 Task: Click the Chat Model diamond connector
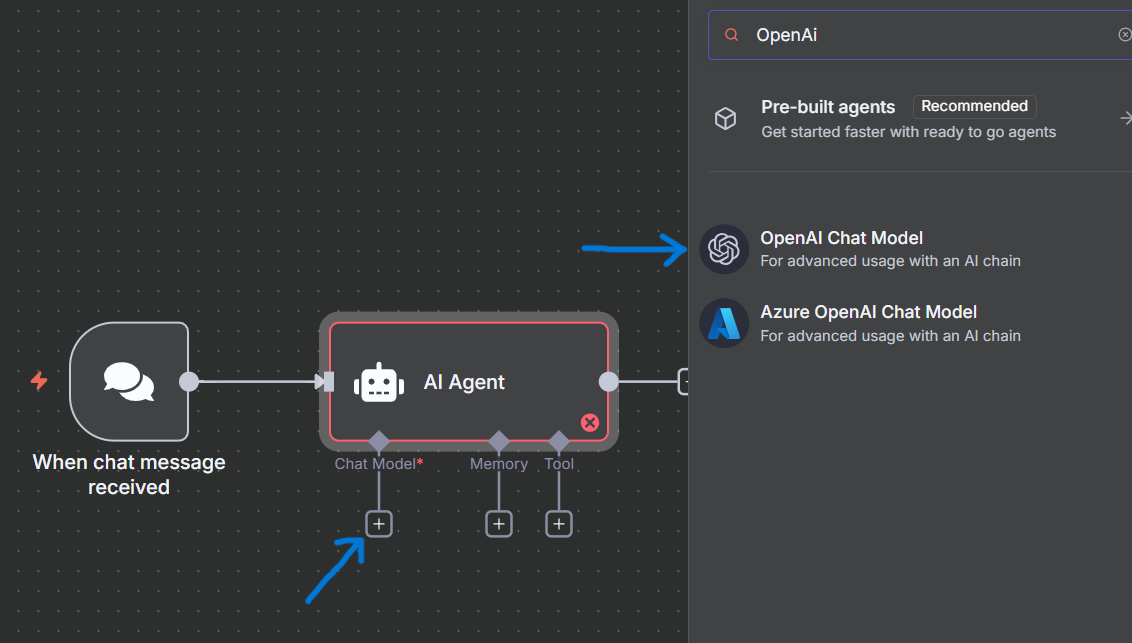click(378, 441)
